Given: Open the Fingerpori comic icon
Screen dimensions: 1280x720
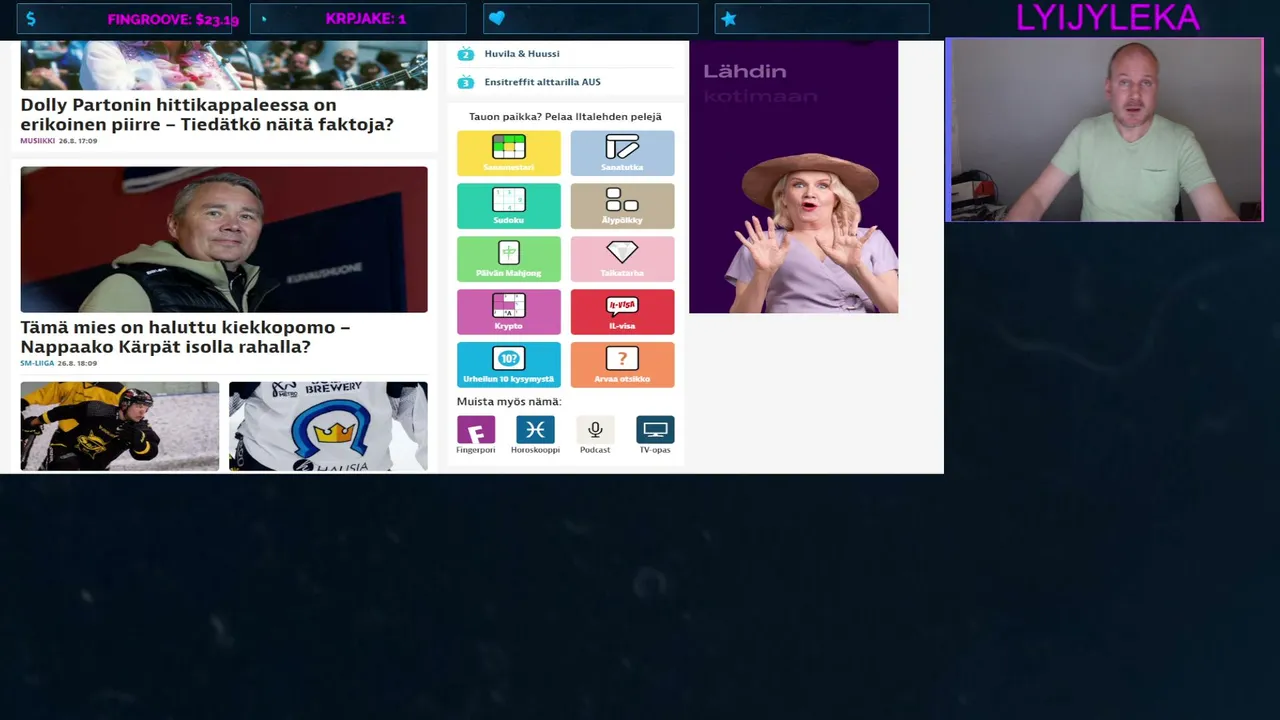Looking at the screenshot, I should [476, 430].
